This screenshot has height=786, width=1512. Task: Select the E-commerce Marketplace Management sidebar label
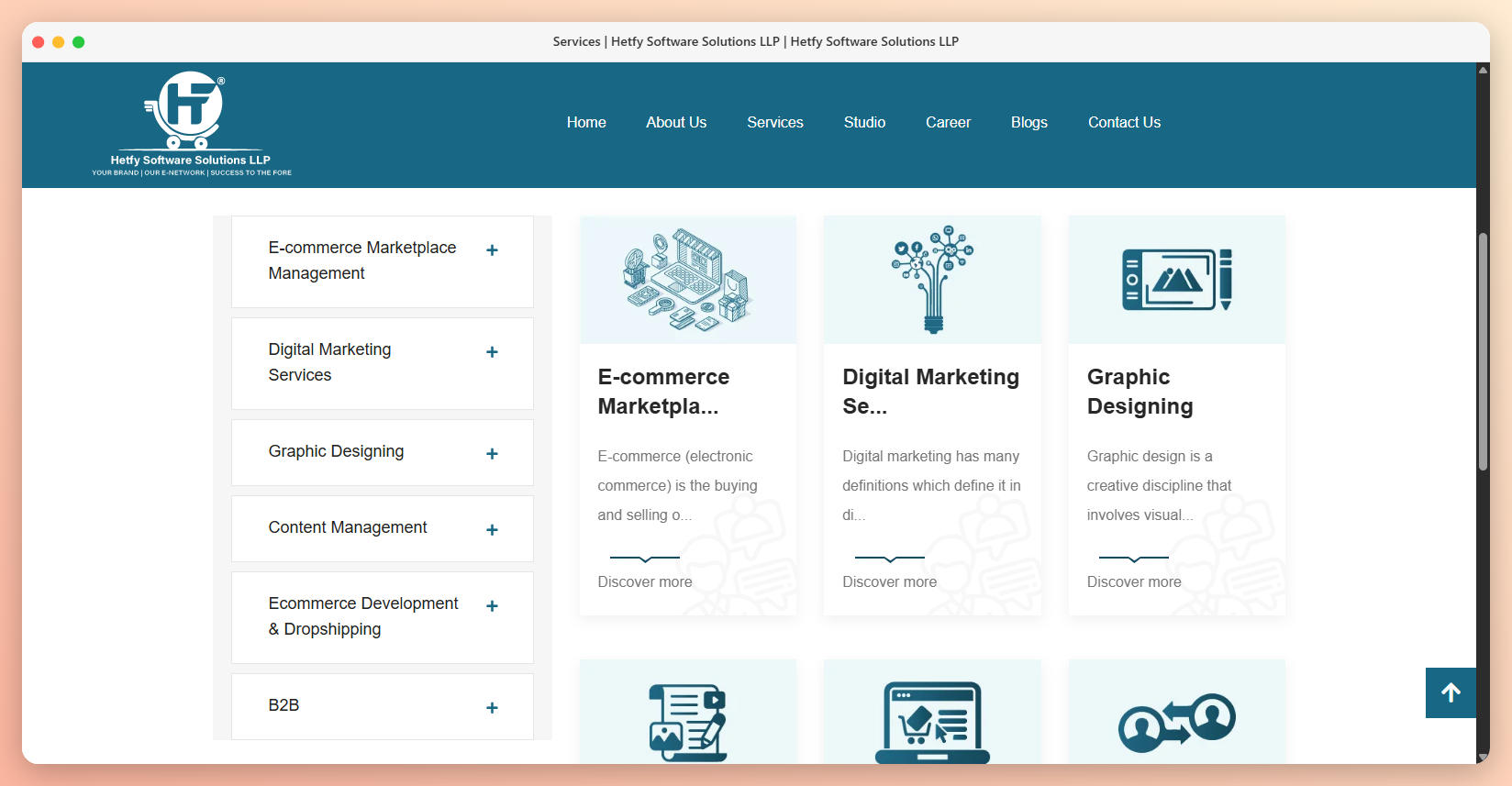(362, 260)
